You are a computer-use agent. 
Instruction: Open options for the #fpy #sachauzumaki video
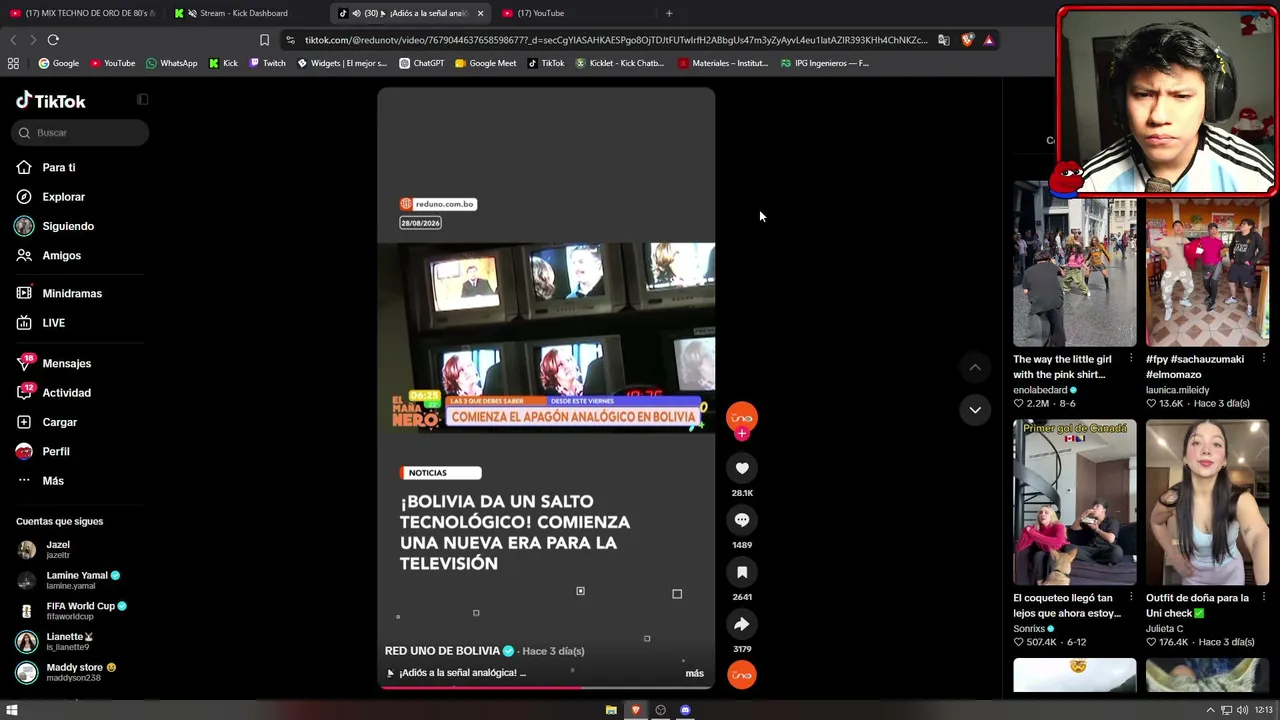pos(1263,359)
